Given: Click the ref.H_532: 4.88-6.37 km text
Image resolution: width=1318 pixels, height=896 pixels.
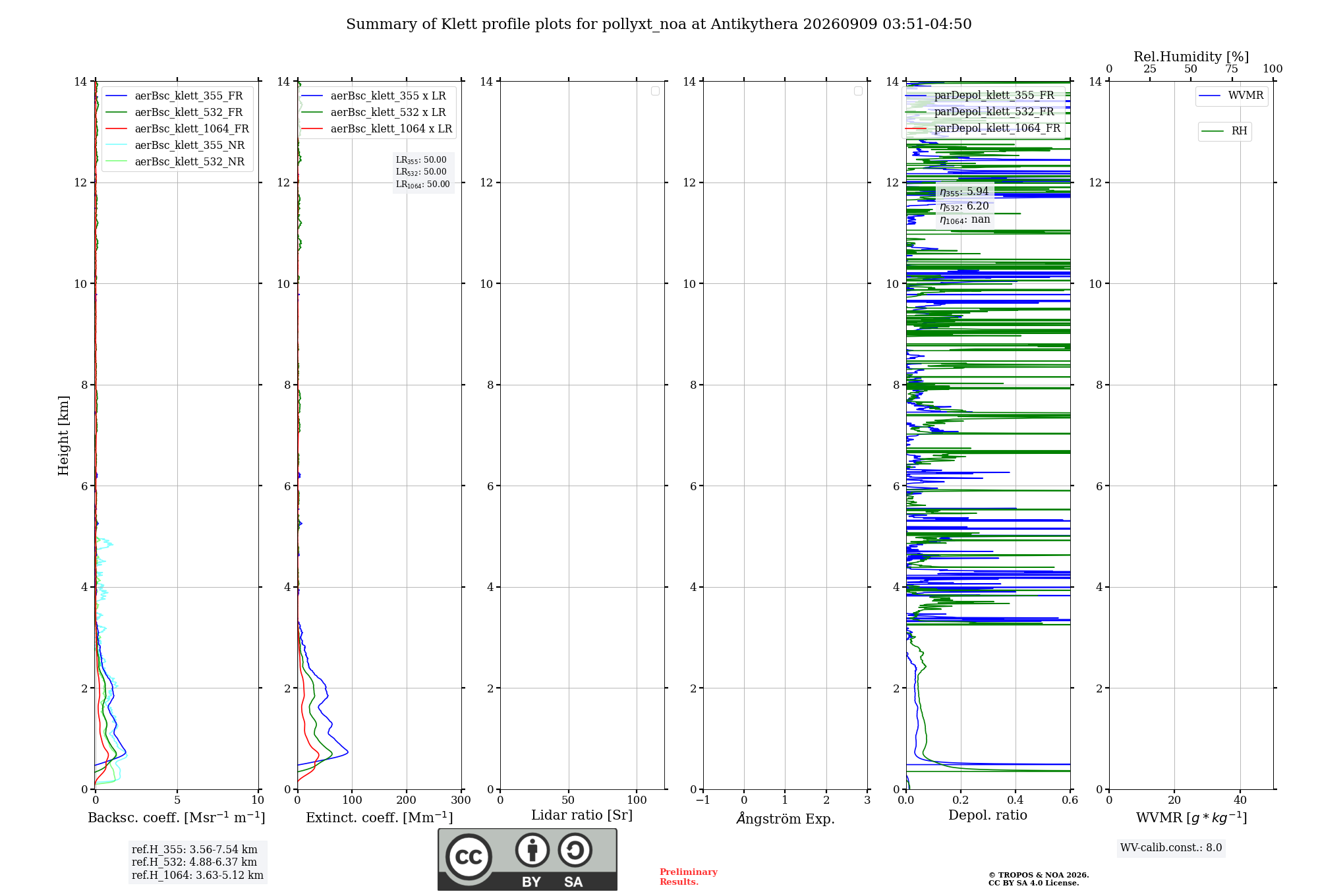Looking at the screenshot, I should coord(194,862).
